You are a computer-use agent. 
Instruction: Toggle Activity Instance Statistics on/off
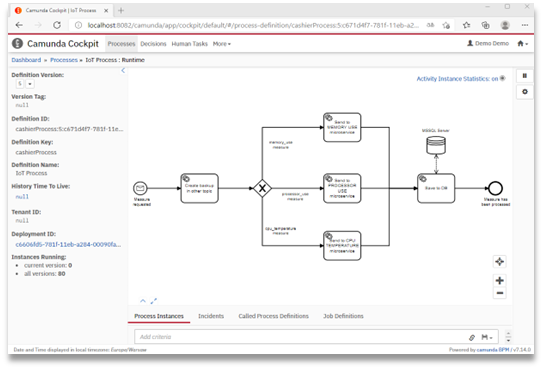point(461,79)
